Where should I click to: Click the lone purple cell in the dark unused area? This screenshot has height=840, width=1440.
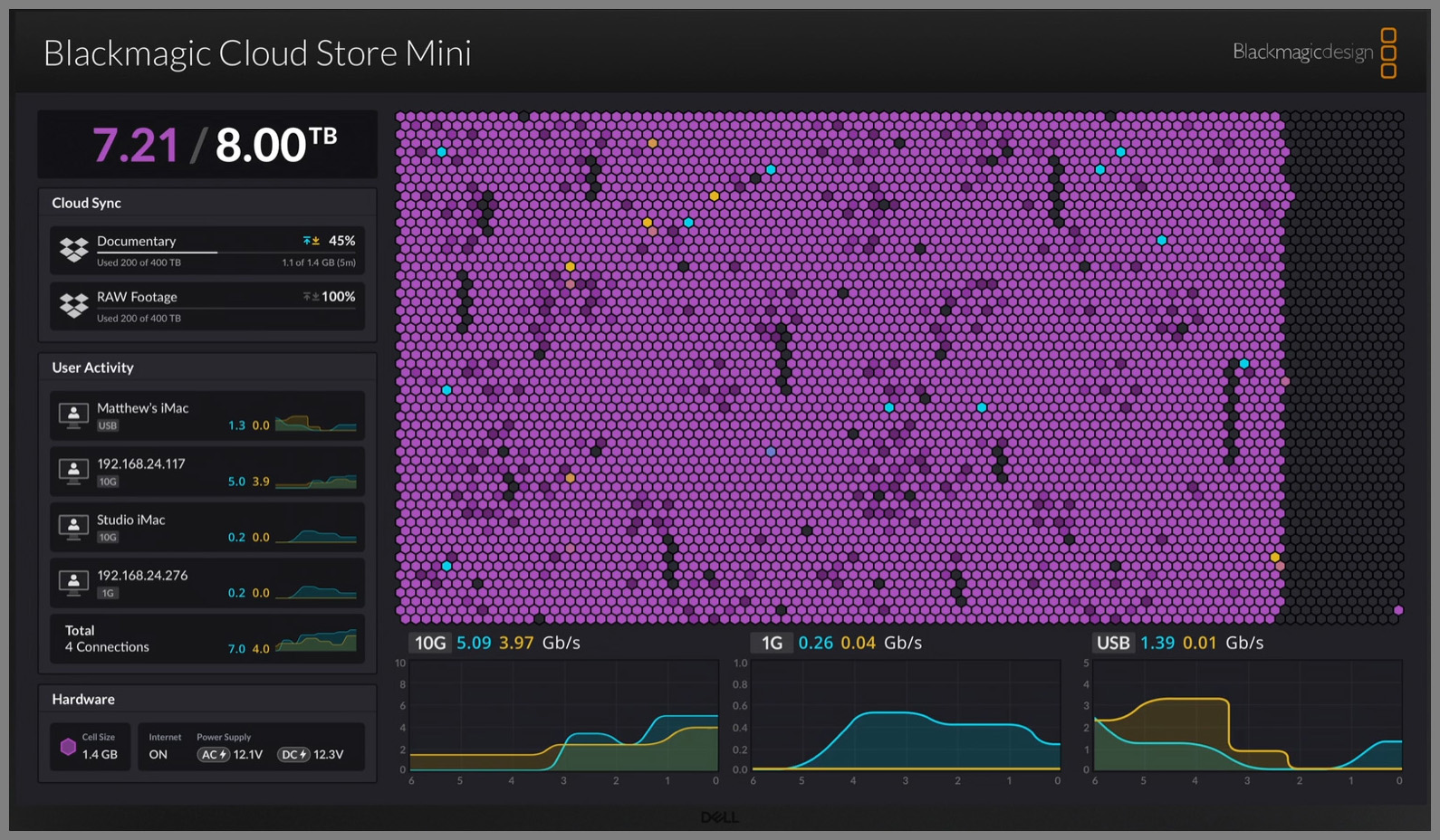tap(1398, 610)
